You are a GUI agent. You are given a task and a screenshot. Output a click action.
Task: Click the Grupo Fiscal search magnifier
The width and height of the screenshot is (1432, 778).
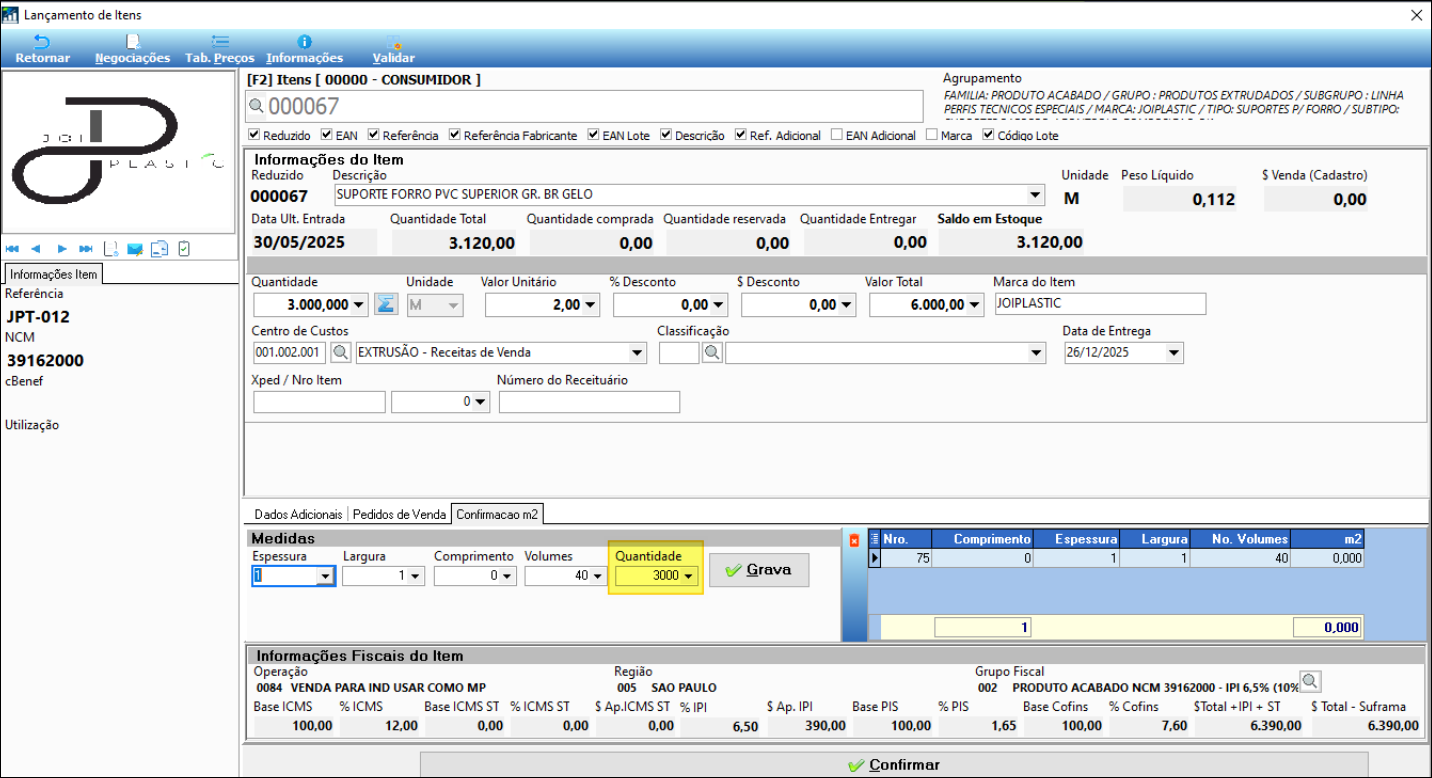pyautogui.click(x=1310, y=682)
